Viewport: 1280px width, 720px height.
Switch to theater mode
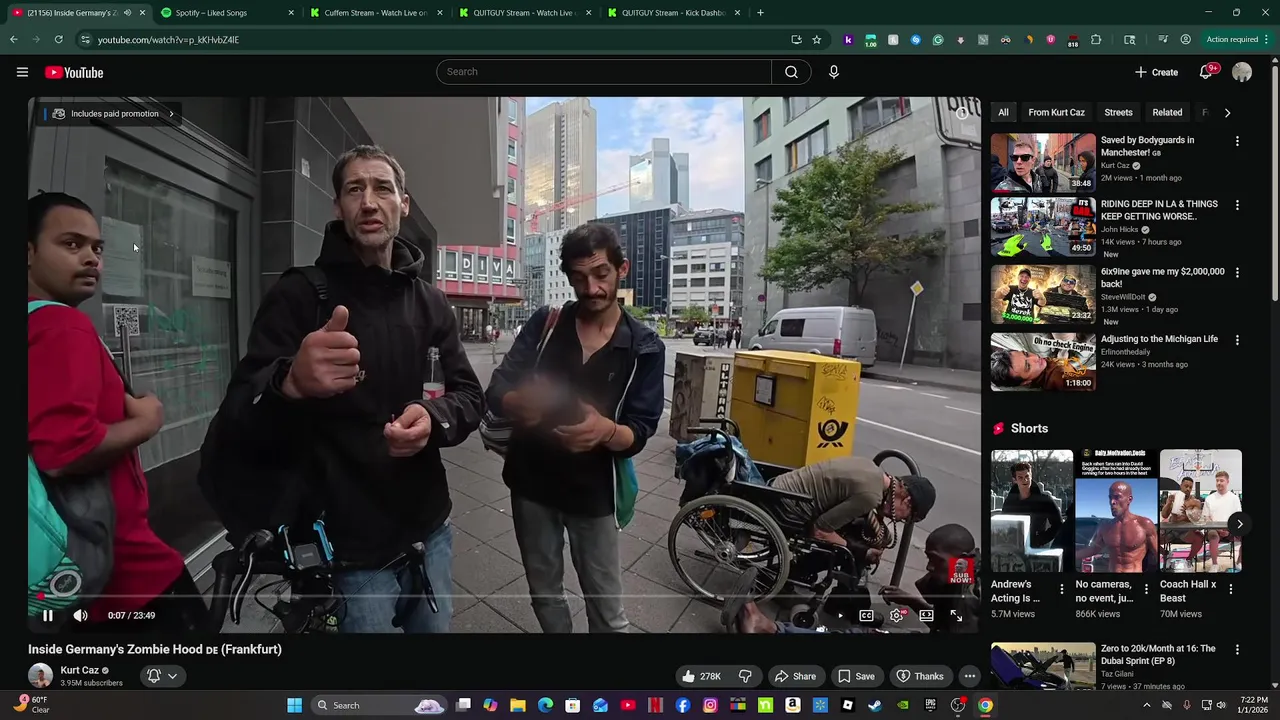pyautogui.click(x=927, y=616)
